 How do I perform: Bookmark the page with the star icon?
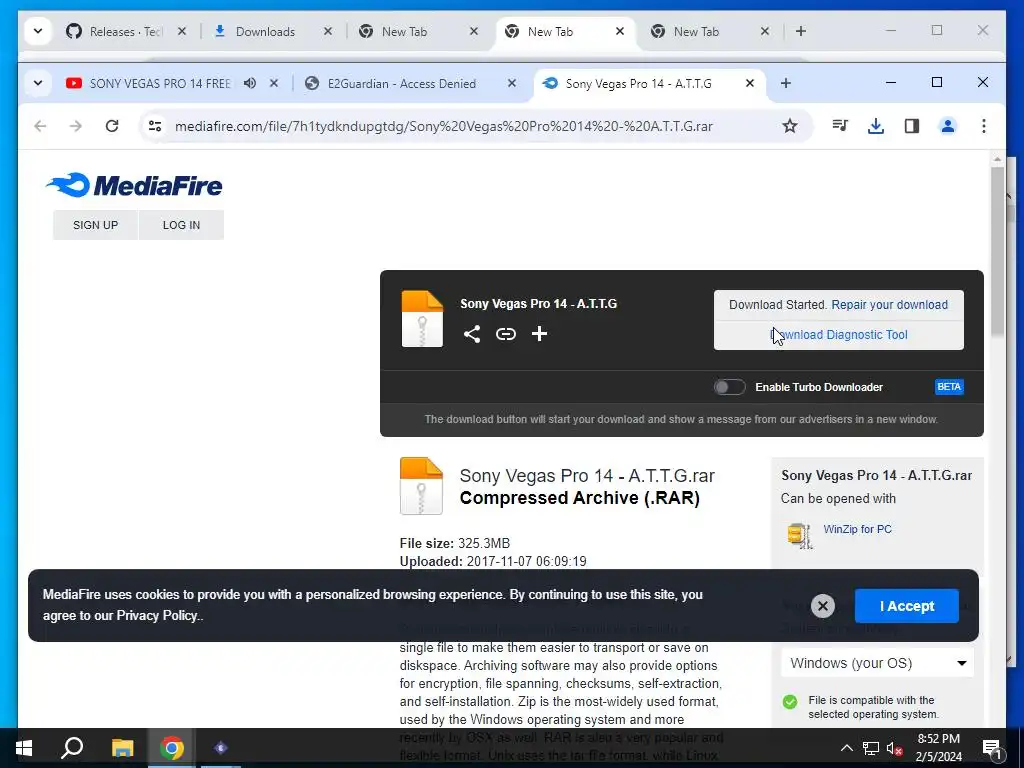pyautogui.click(x=790, y=126)
